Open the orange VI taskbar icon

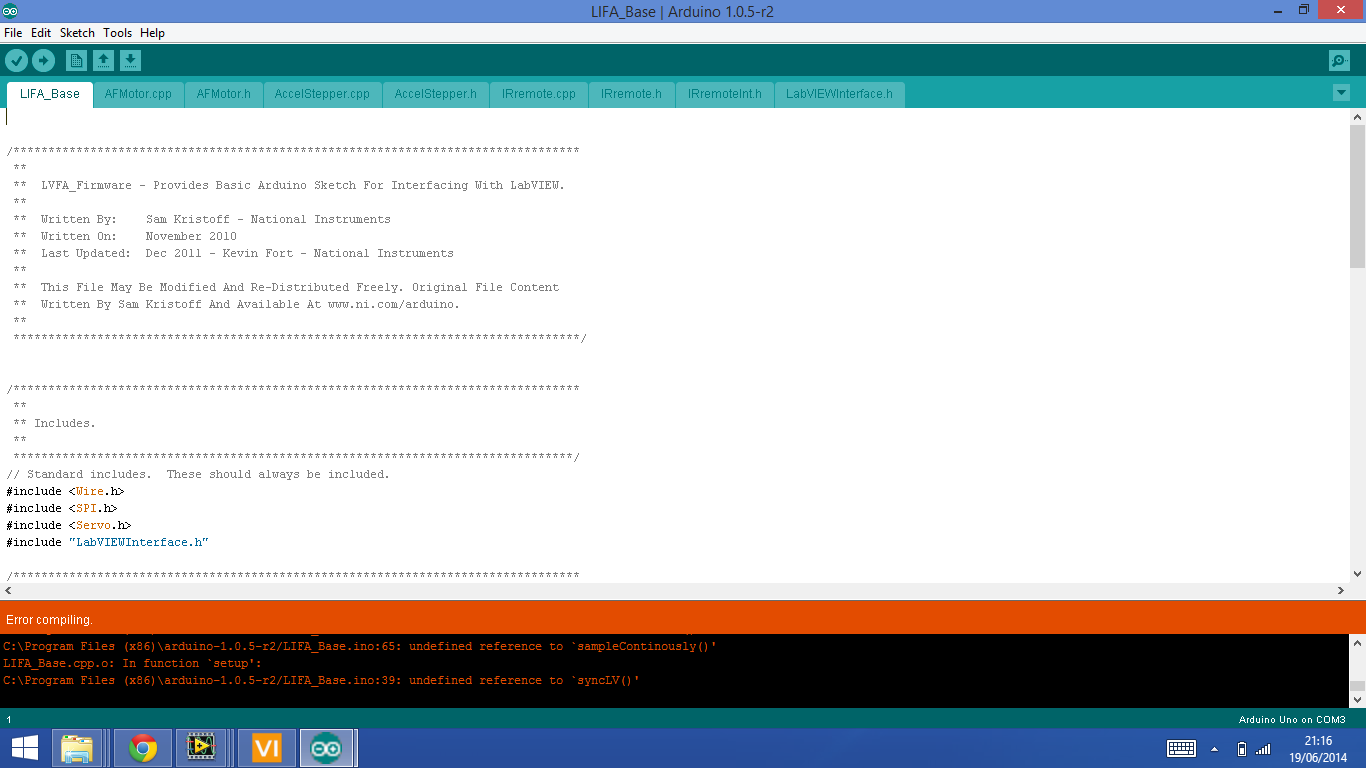pos(267,748)
